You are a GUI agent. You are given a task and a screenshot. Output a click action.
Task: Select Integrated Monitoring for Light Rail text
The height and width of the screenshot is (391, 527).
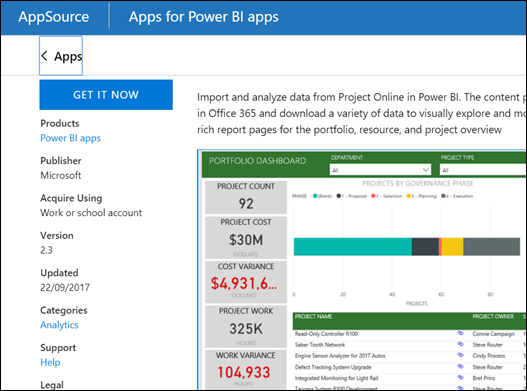tap(336, 378)
